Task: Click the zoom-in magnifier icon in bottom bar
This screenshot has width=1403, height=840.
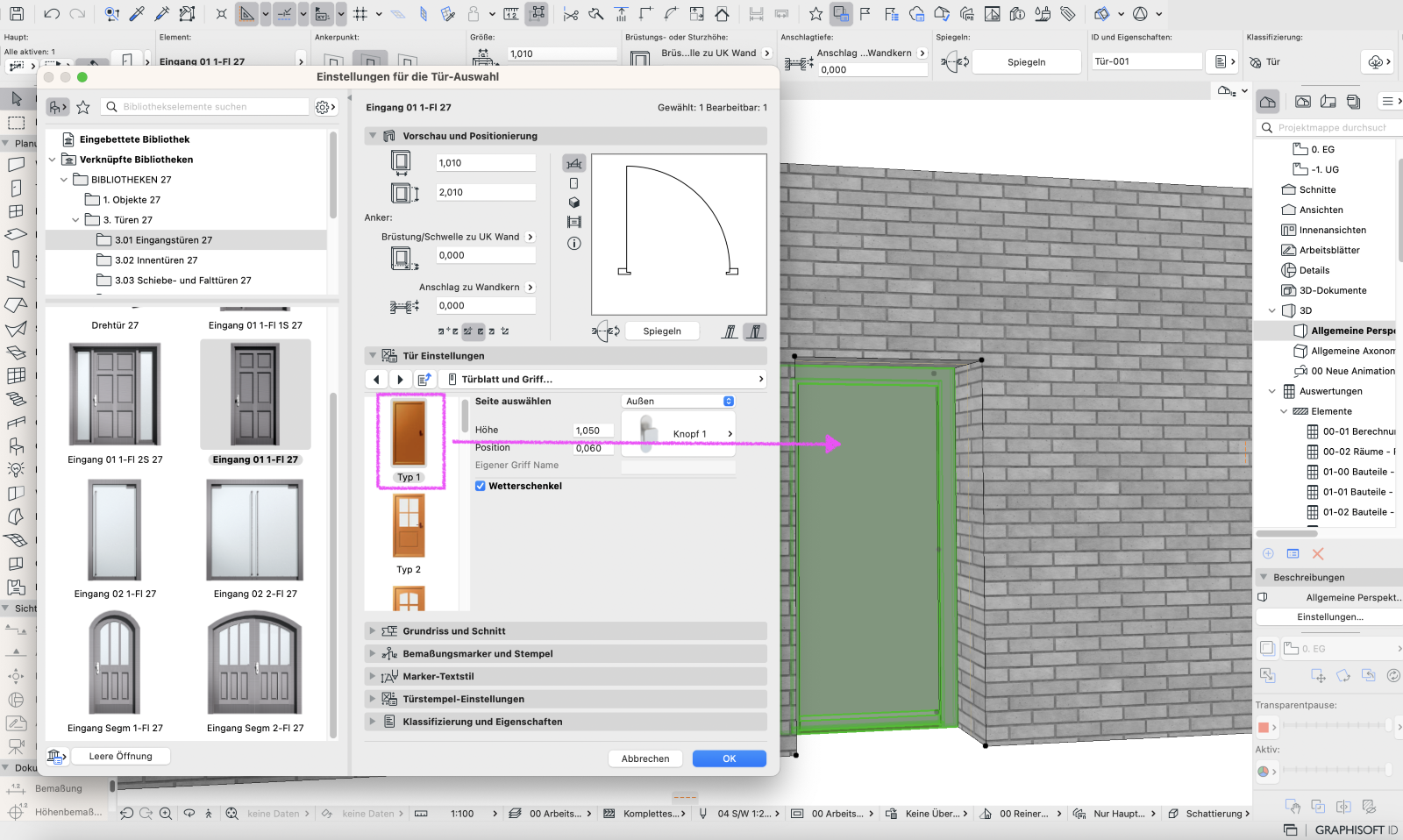Action: (166, 814)
